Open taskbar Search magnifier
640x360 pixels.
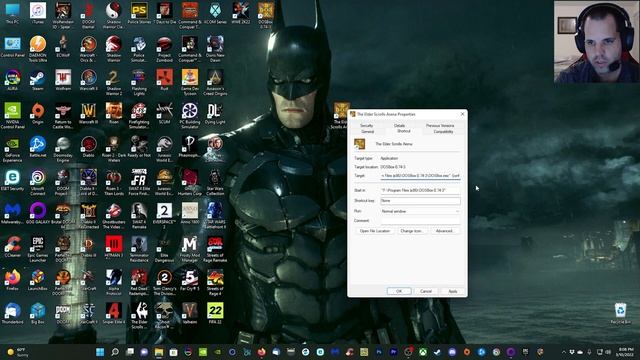[115, 352]
